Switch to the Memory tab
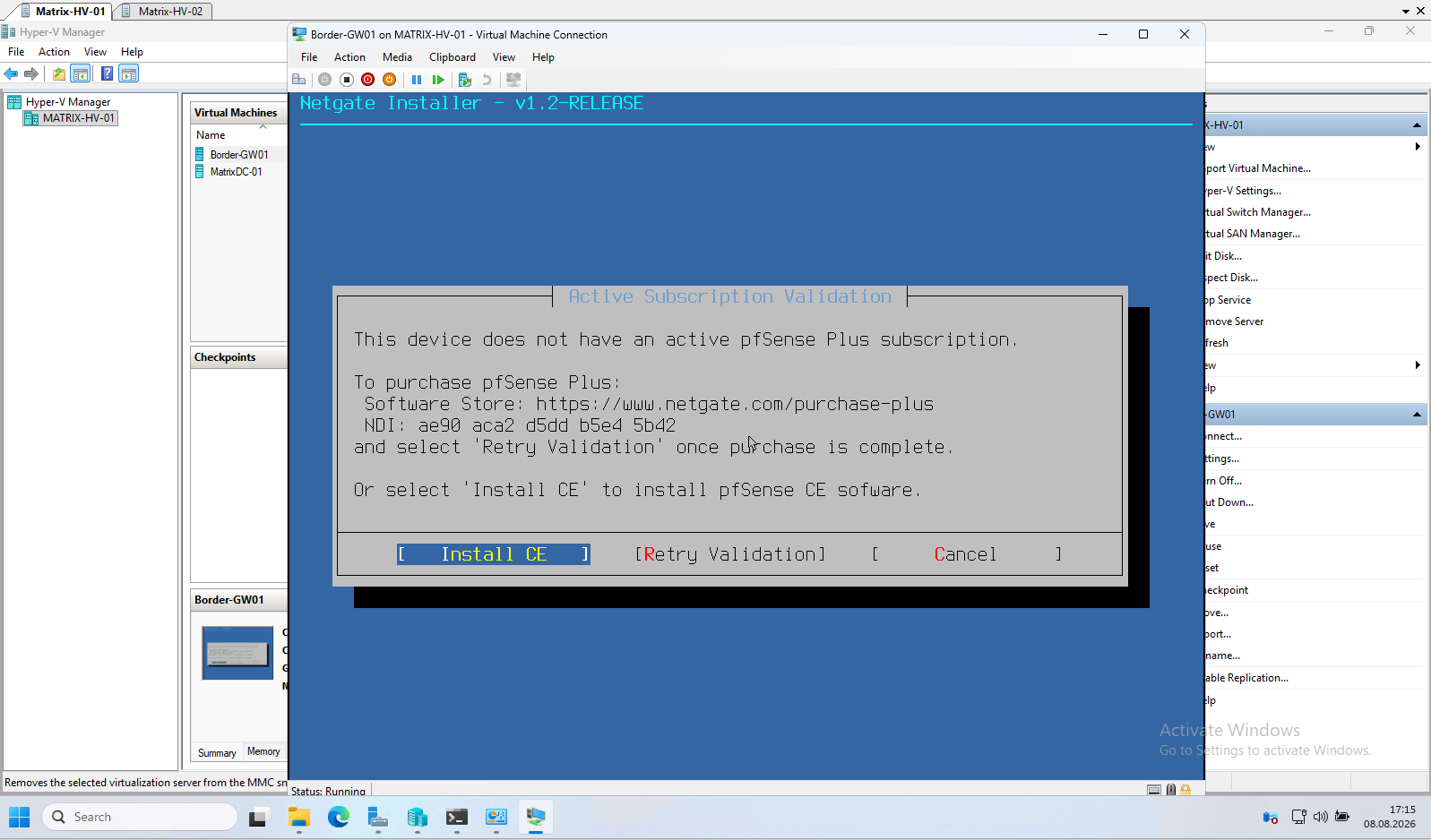Screen dimensions: 1431x840 click(x=263, y=752)
